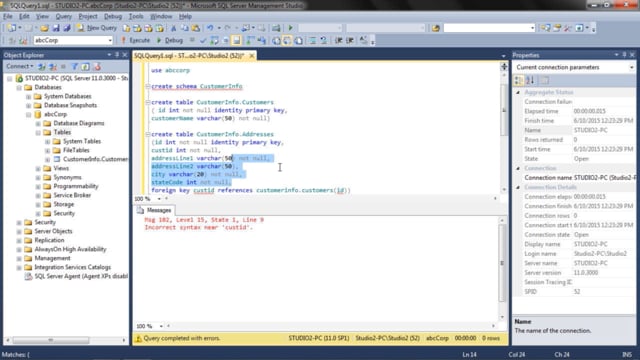Click the Increase Indent icon in SQL toolbar
The width and height of the screenshot is (640, 360).
(350, 40)
